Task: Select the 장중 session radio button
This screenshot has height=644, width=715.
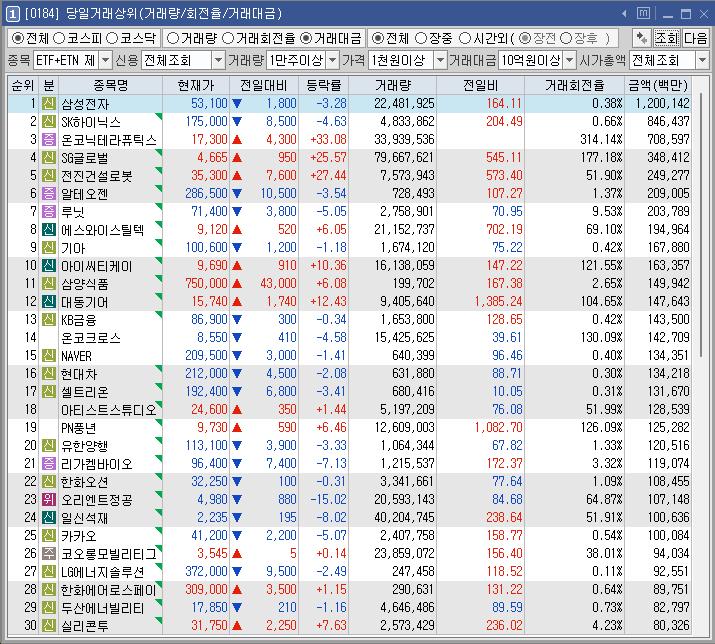Action: 421,38
